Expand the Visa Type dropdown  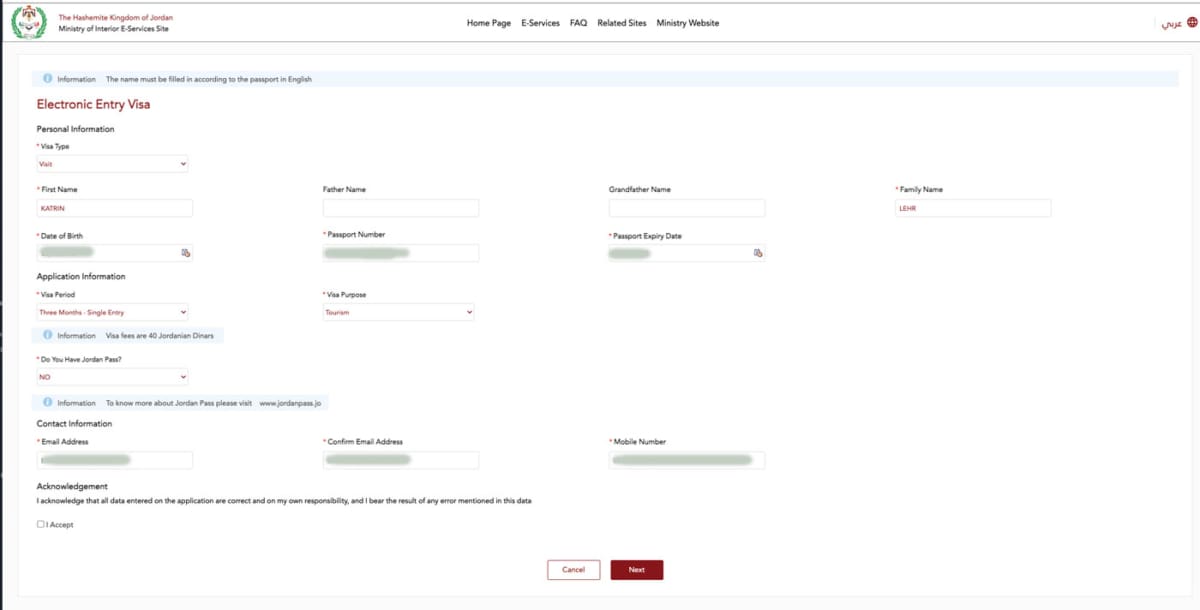click(x=112, y=164)
